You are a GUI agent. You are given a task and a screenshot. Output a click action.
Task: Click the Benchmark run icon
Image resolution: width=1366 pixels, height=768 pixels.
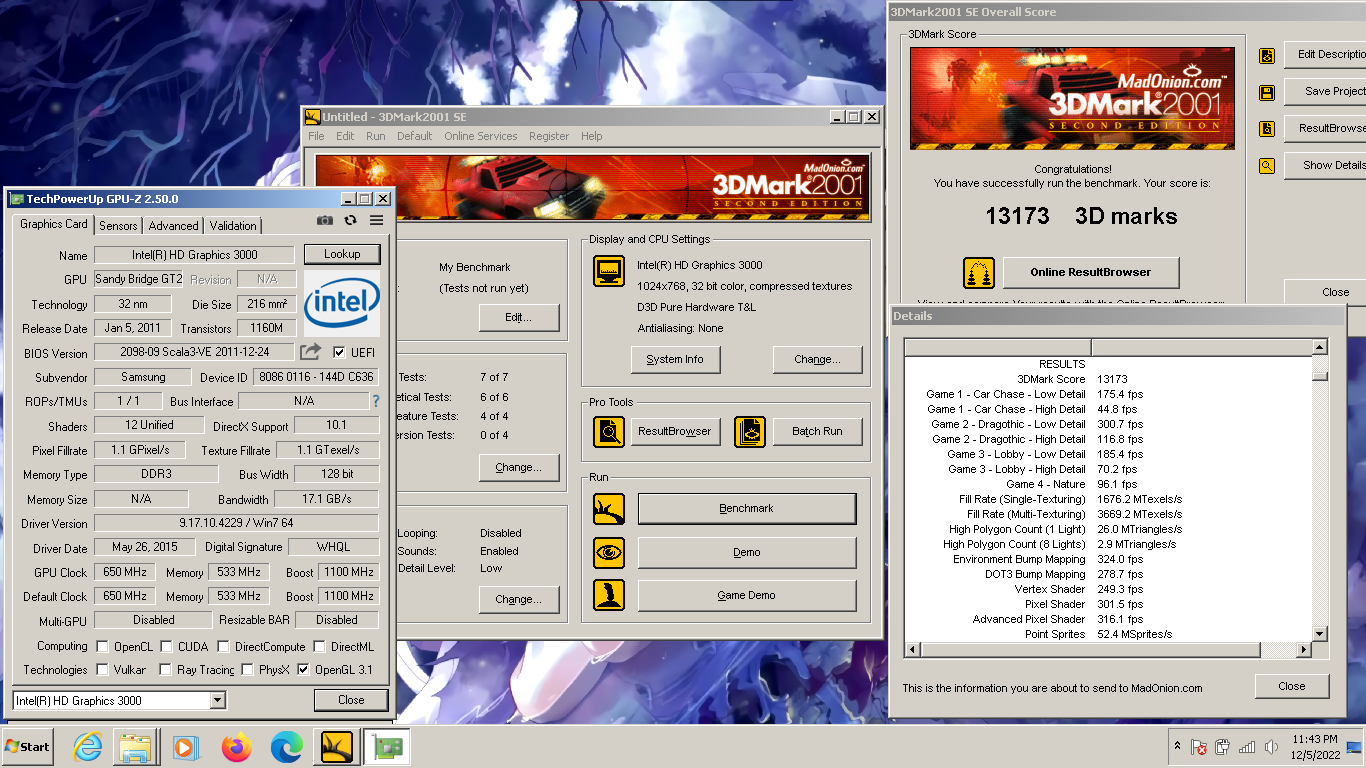(609, 509)
